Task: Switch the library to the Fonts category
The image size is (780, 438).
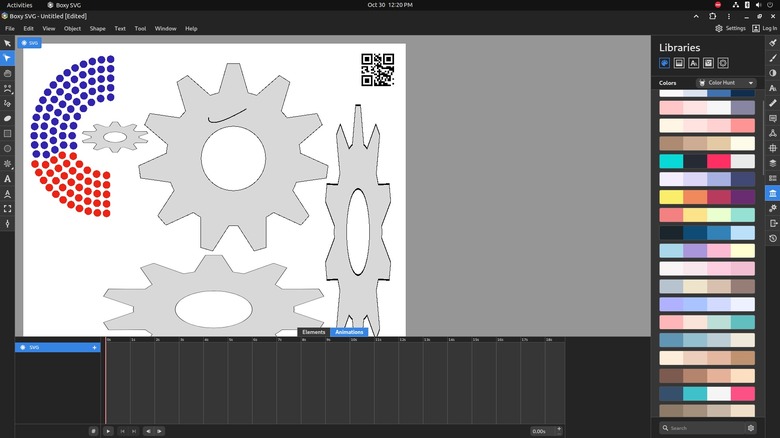Action: pyautogui.click(x=693, y=63)
